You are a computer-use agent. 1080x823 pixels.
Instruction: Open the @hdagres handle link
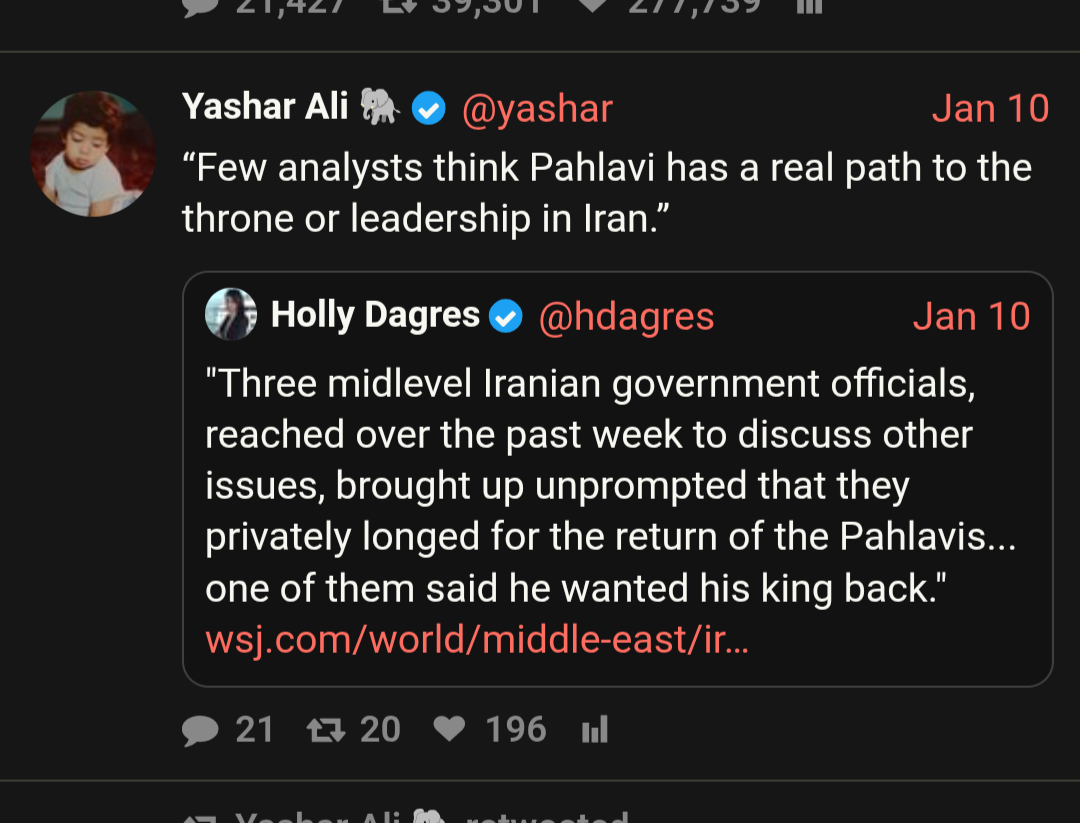coord(626,317)
